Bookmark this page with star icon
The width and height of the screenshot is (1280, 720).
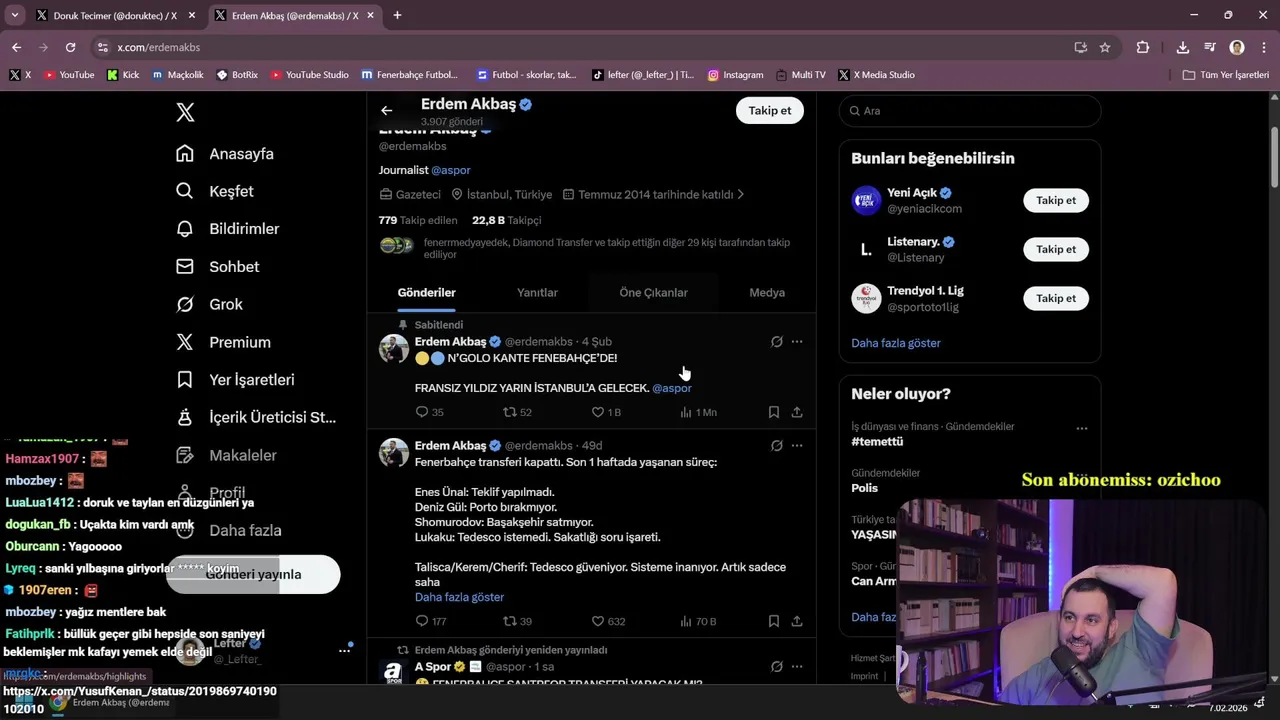pos(1105,47)
